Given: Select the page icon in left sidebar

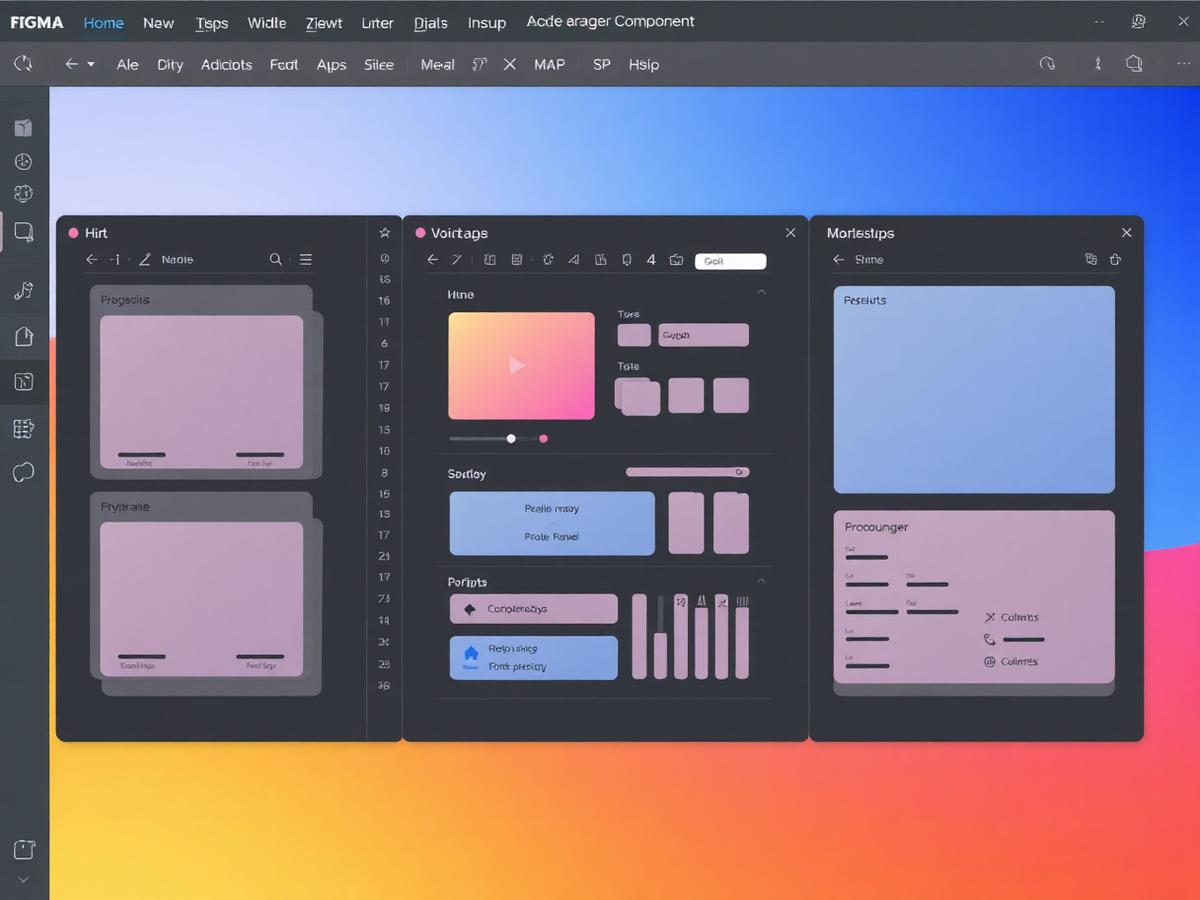Looking at the screenshot, I should [23, 336].
